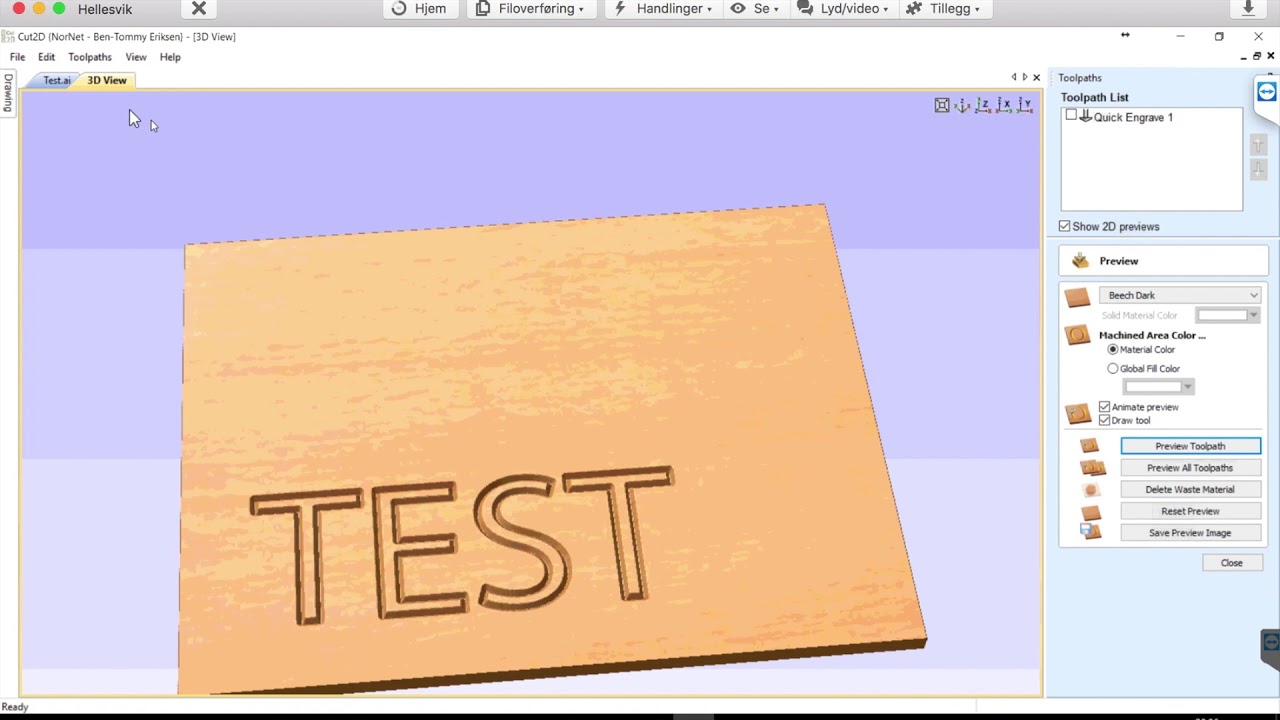Screen dimensions: 1280x720
Task: Uncheck Show 2D previews
Action: pyautogui.click(x=1065, y=227)
